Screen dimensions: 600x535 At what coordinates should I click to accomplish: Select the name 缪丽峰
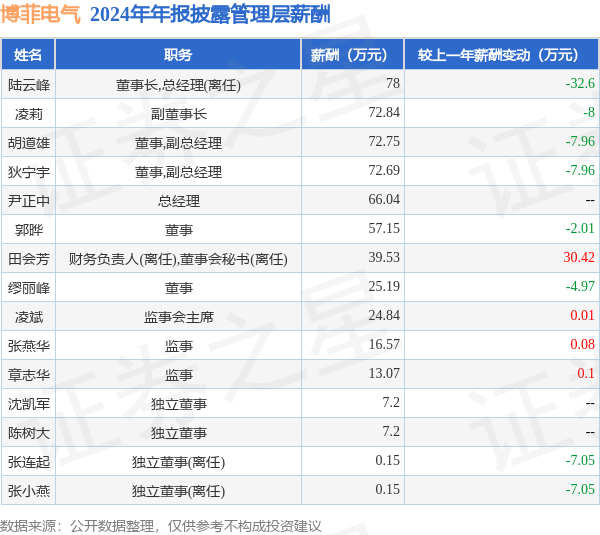click(x=29, y=289)
